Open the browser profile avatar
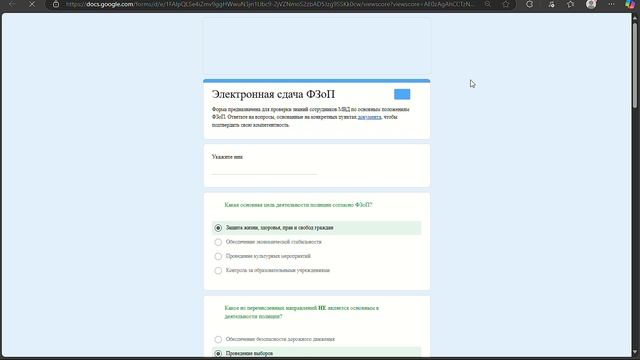 click(591, 4)
